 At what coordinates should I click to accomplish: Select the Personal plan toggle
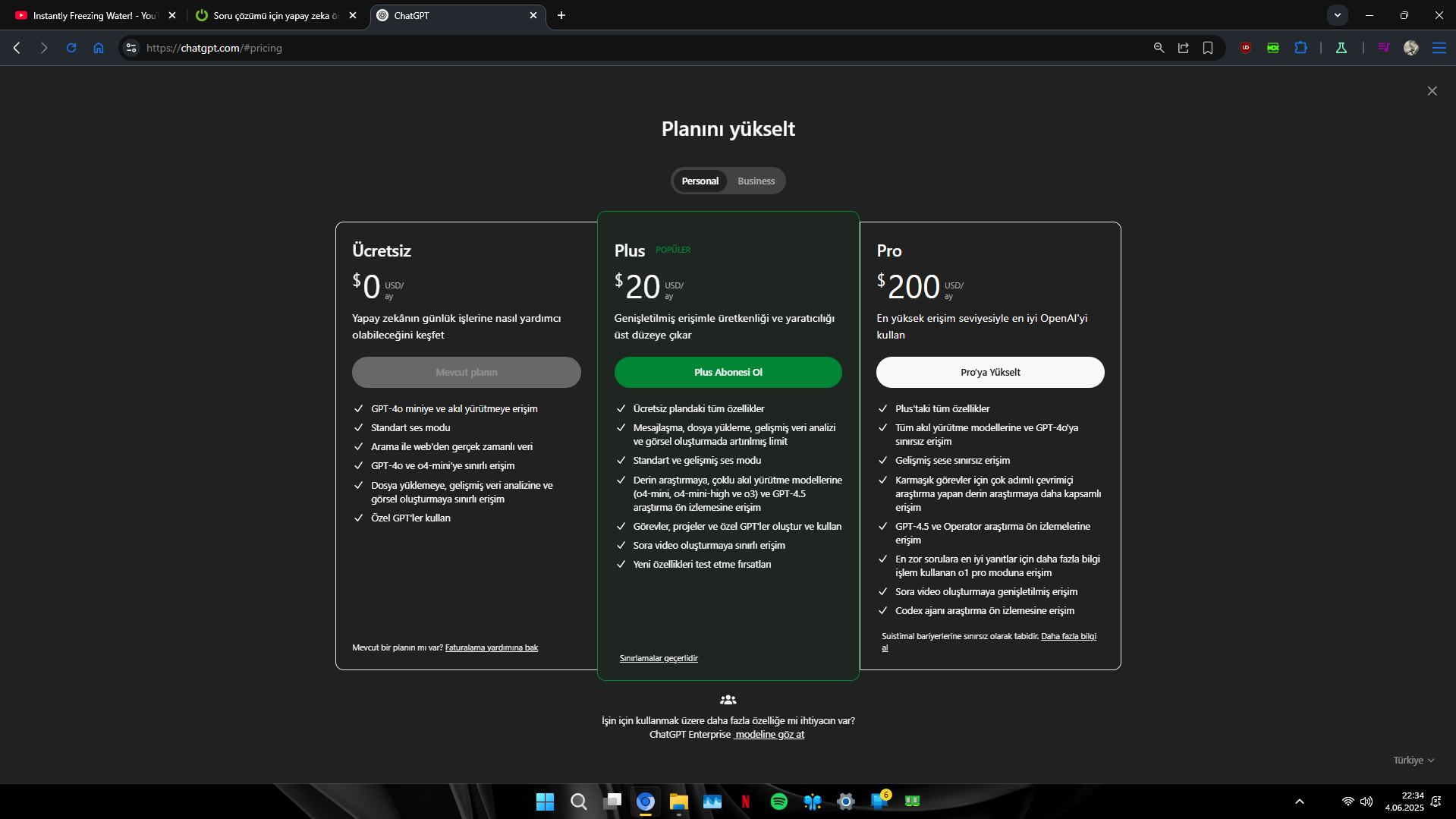[700, 181]
